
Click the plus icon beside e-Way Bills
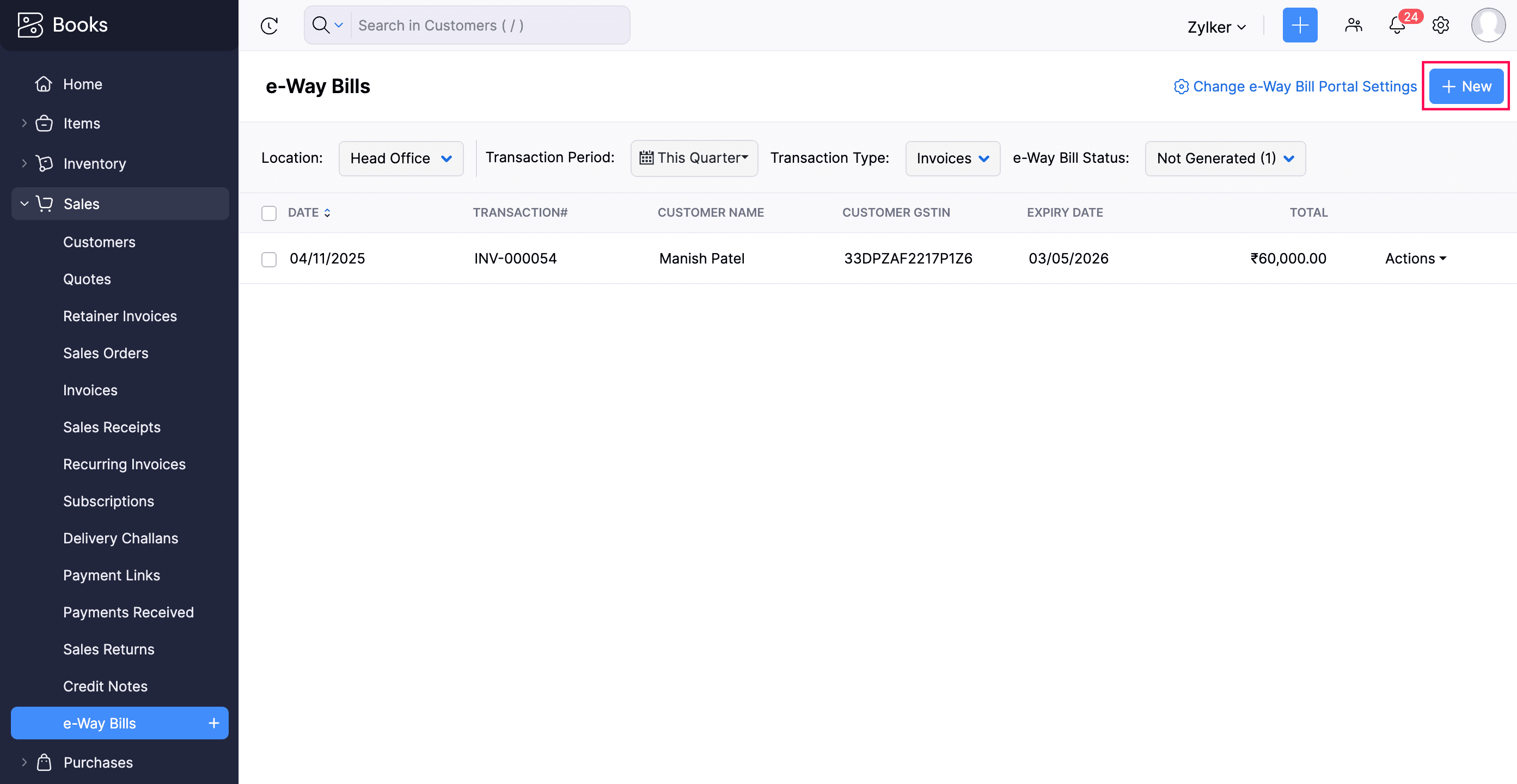(214, 722)
